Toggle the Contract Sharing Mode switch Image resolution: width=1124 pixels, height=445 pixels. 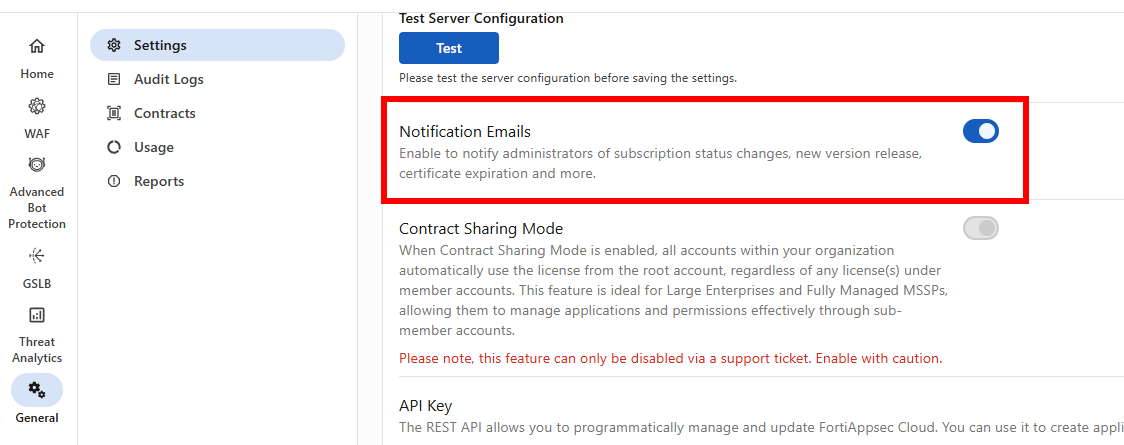(x=980, y=229)
